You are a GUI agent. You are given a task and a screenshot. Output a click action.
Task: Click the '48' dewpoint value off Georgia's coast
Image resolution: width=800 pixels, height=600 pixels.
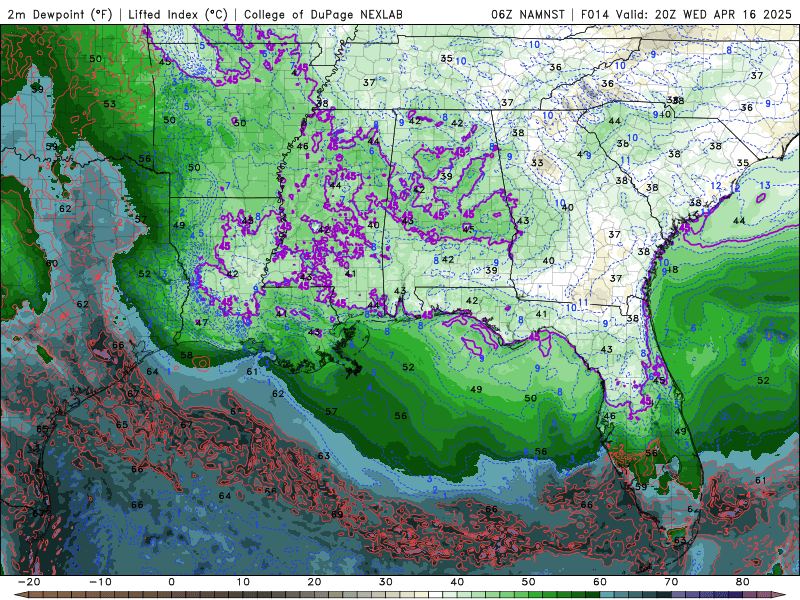pyautogui.click(x=672, y=269)
